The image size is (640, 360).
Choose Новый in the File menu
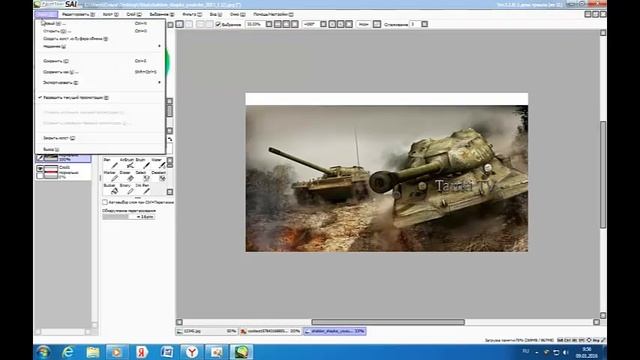coord(100,24)
